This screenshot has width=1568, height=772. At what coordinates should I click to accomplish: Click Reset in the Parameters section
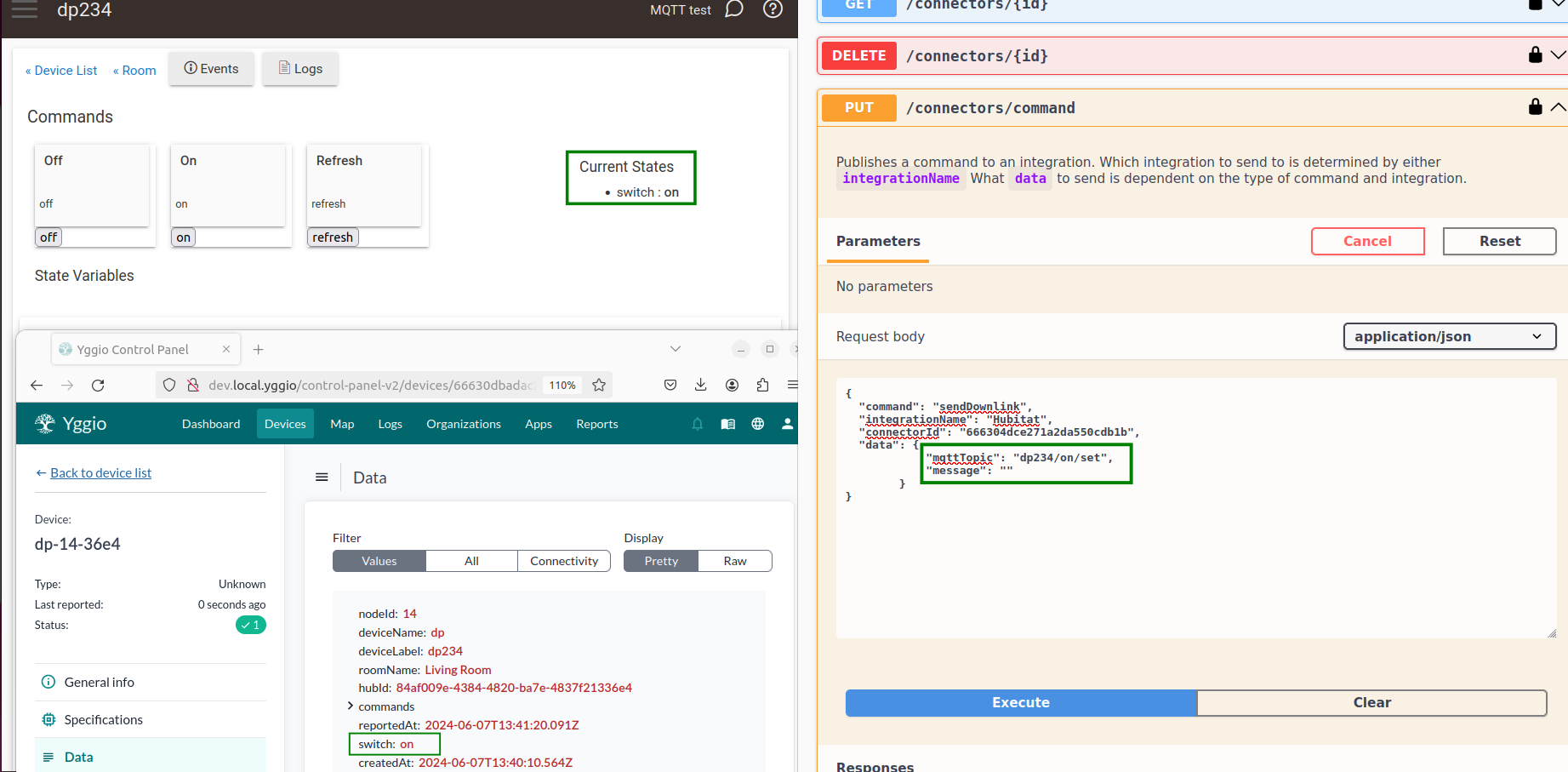pos(1499,241)
